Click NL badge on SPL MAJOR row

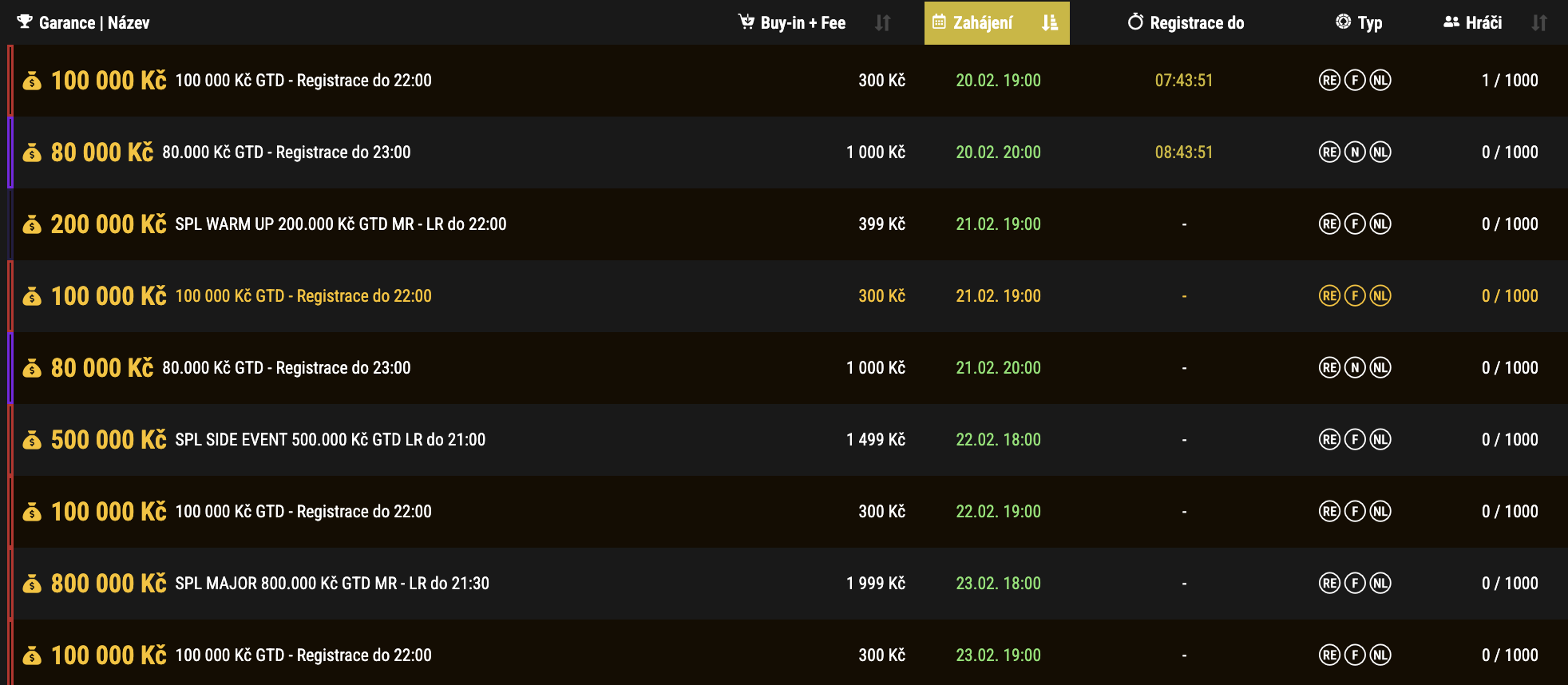(x=1380, y=584)
